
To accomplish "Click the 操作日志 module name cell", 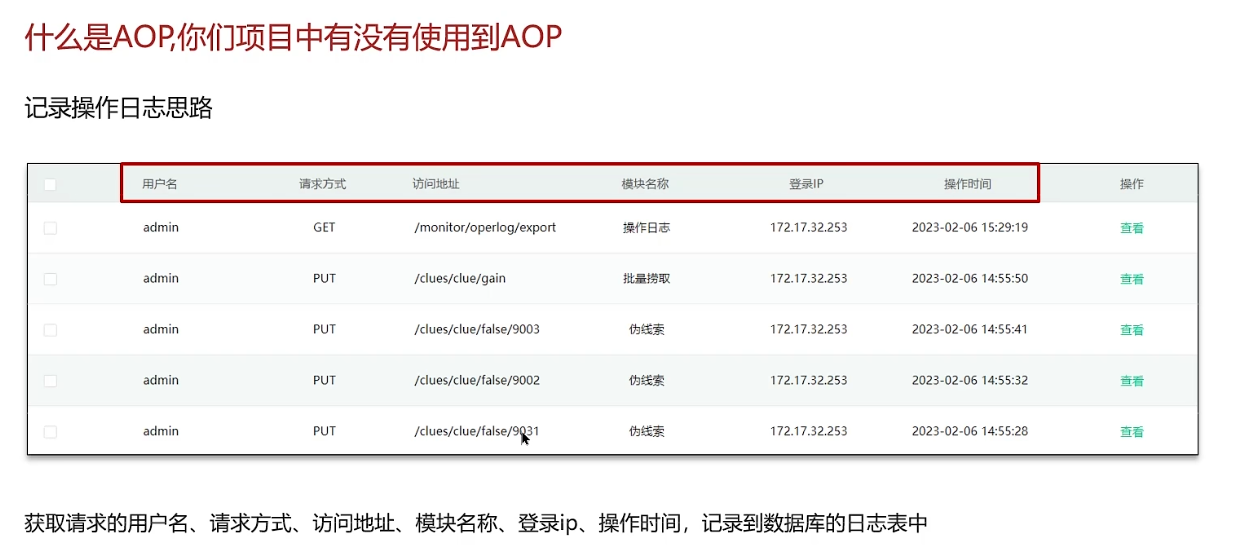I will [x=646, y=227].
